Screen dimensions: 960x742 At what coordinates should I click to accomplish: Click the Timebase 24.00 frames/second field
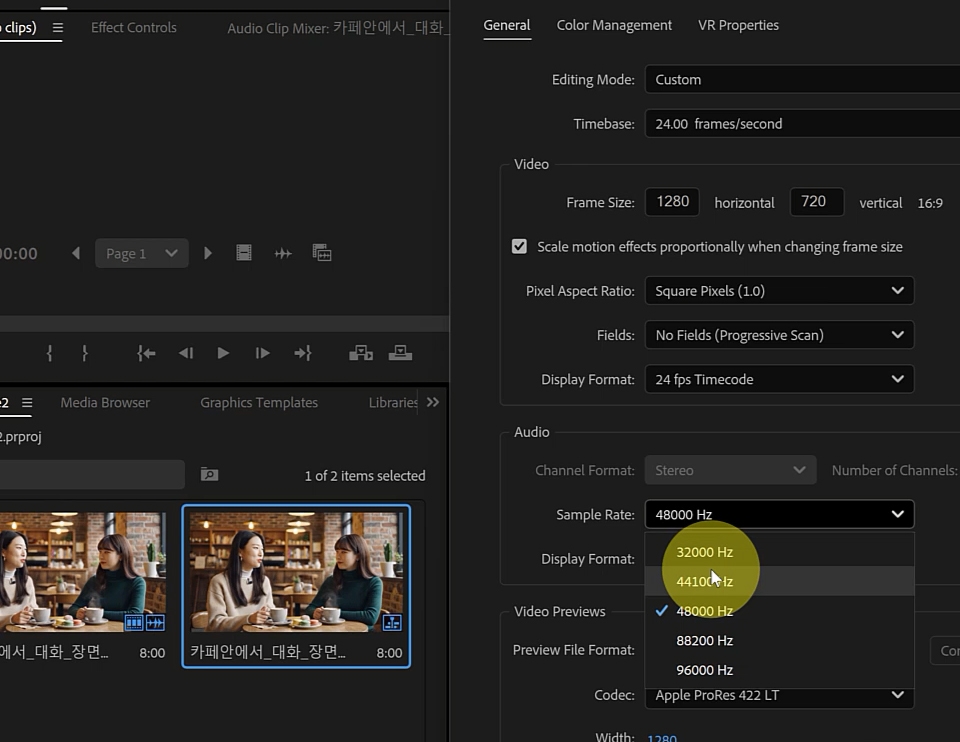tap(802, 124)
